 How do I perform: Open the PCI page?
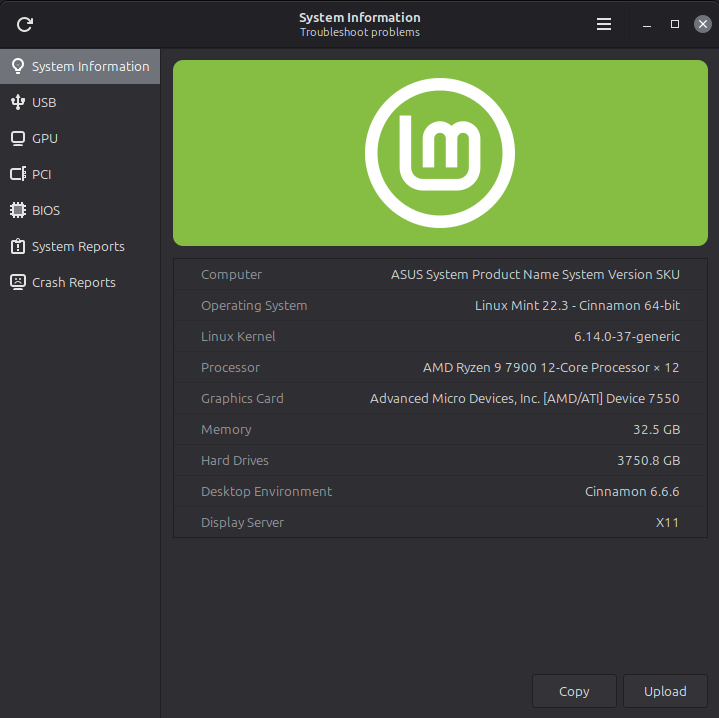click(80, 174)
